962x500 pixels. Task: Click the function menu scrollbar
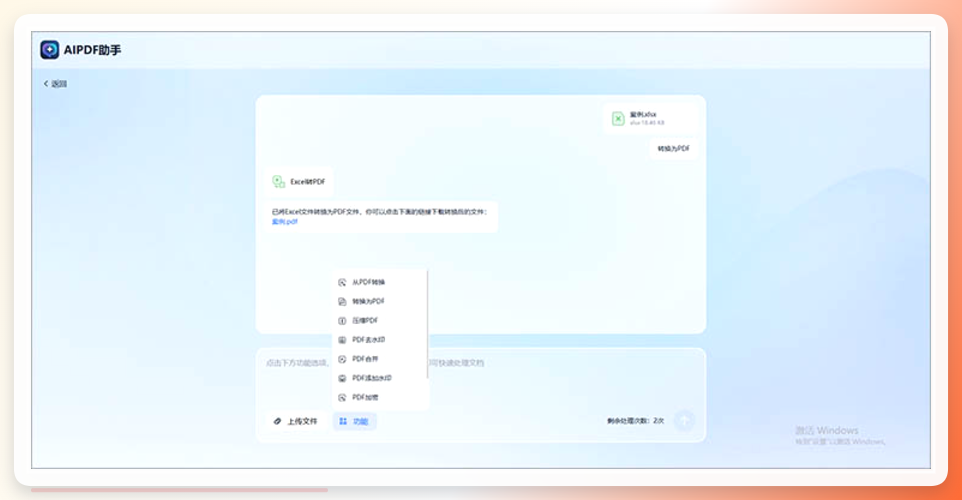point(428,325)
